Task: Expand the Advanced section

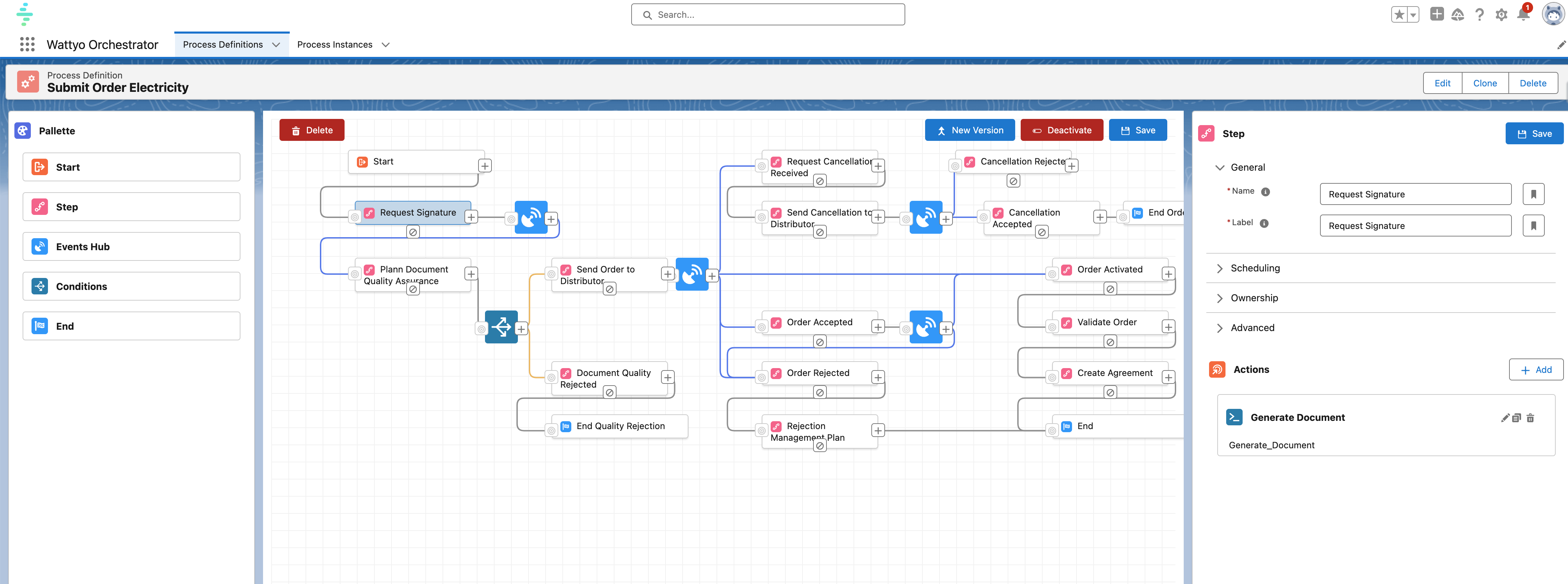Action: coord(1219,328)
